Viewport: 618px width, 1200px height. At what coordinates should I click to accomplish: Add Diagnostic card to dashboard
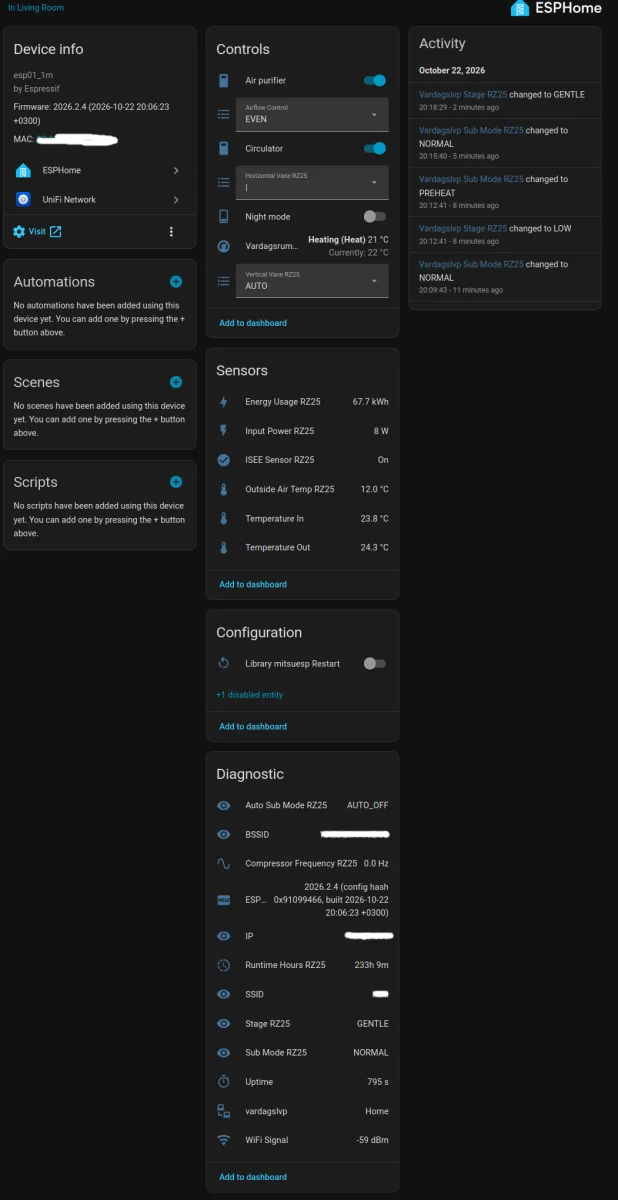point(253,1177)
